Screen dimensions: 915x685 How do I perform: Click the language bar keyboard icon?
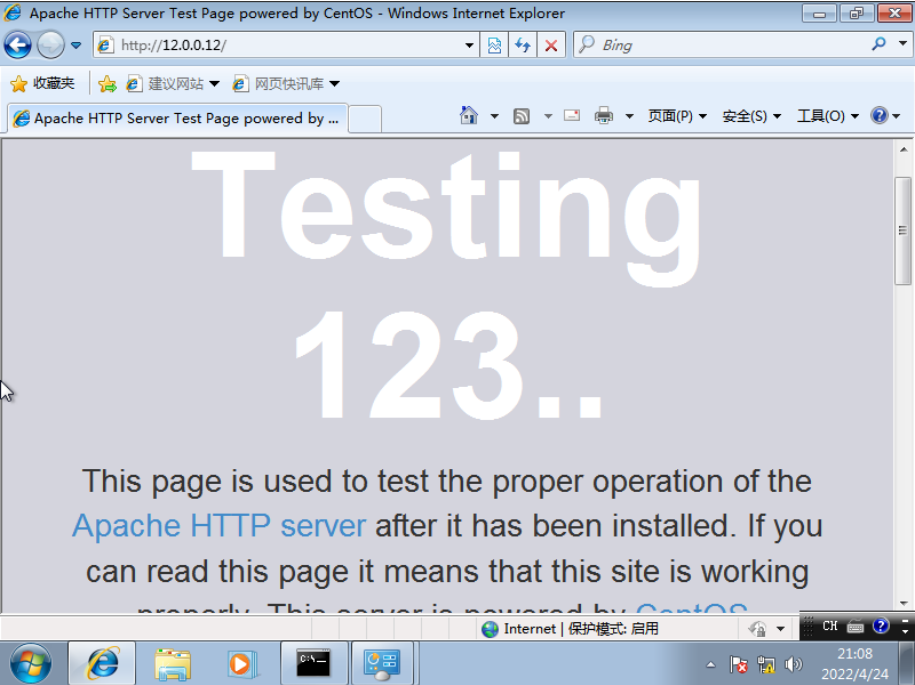[855, 627]
